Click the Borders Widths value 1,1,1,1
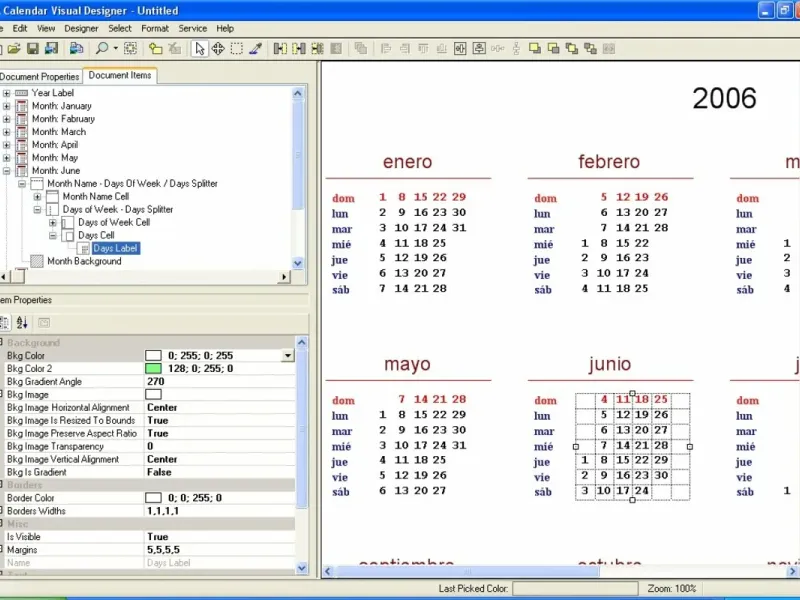The image size is (800, 600). click(x=163, y=511)
